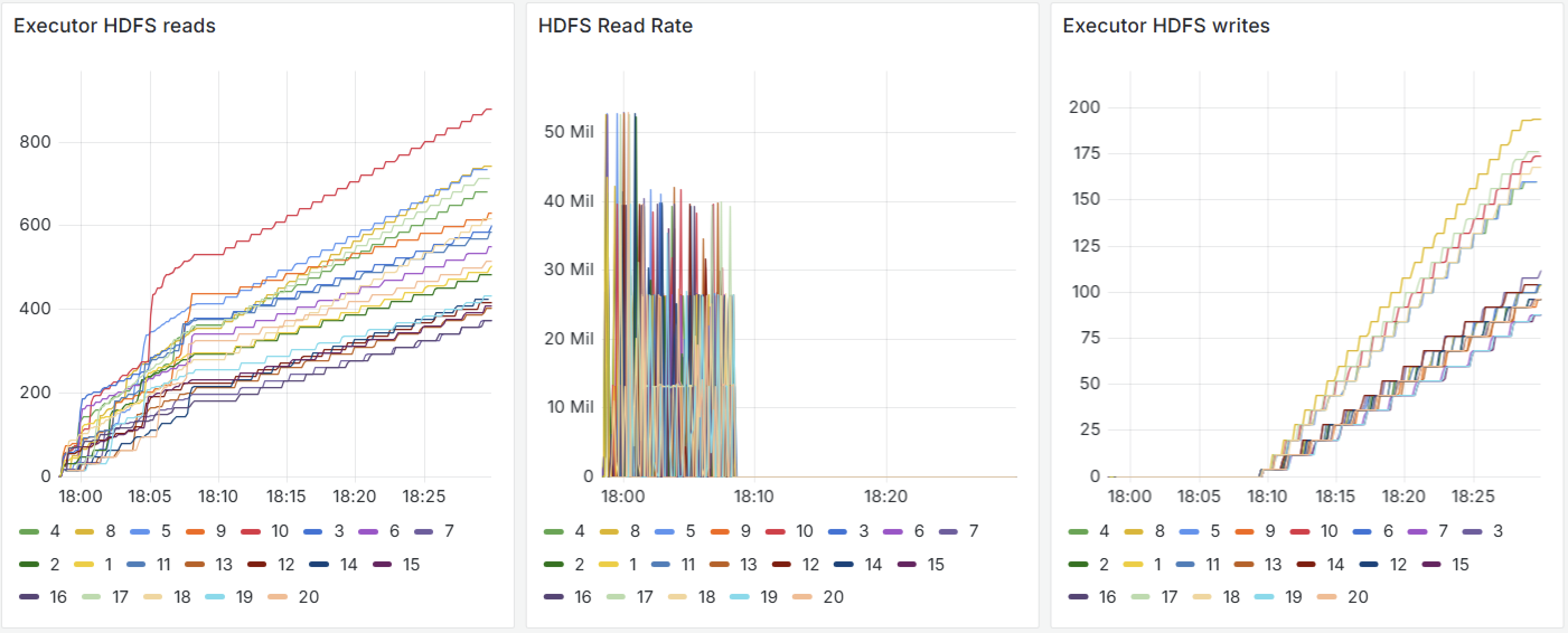
Task: Click series 5 swatch in HDFS Read Rate legend
Action: point(664,532)
